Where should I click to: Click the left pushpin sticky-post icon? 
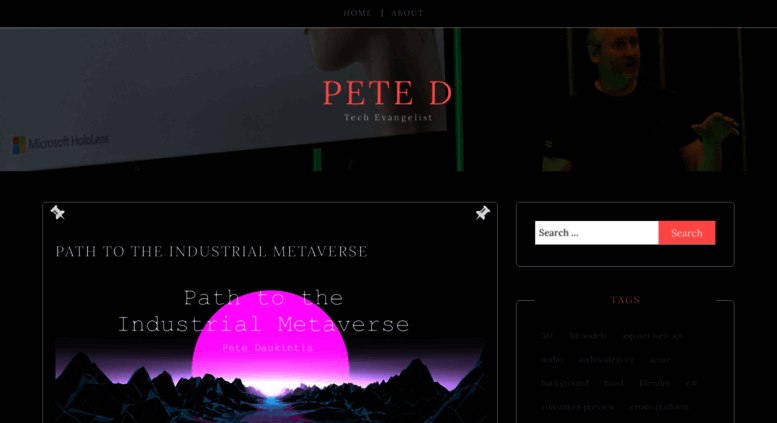(x=57, y=212)
